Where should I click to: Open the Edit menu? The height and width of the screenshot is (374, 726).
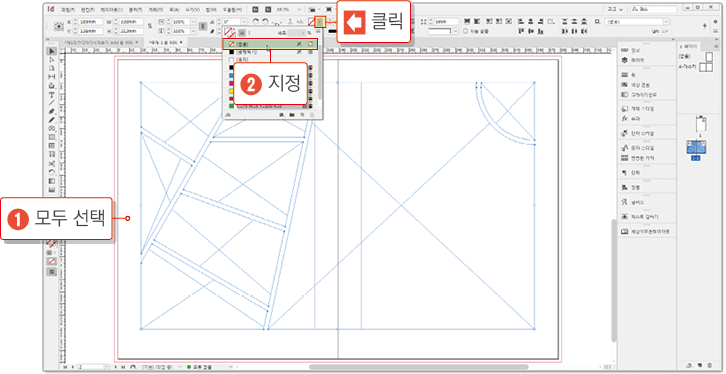click(x=87, y=10)
